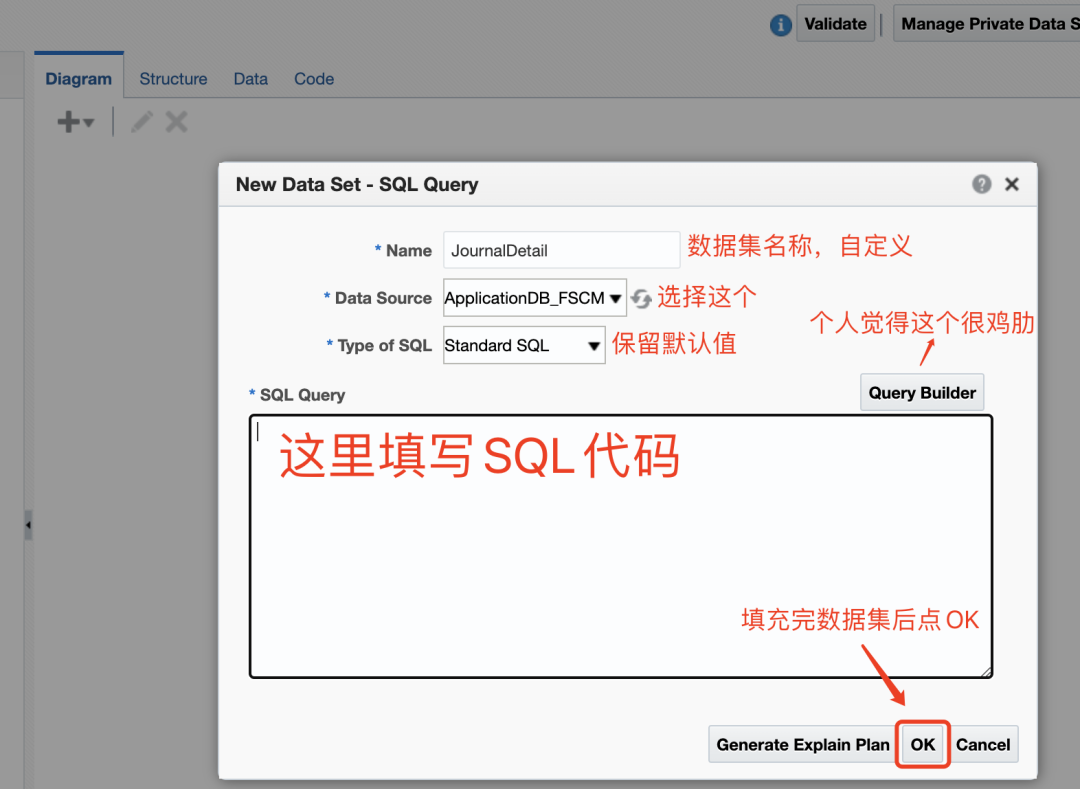
Task: Click the pencil edit data set icon
Action: tap(142, 122)
